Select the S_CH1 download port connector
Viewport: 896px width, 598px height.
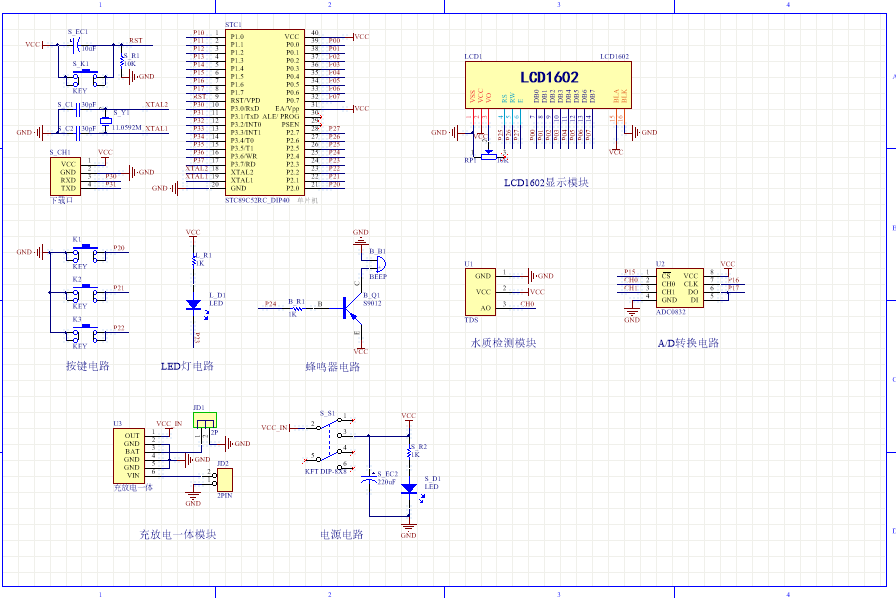tap(67, 176)
